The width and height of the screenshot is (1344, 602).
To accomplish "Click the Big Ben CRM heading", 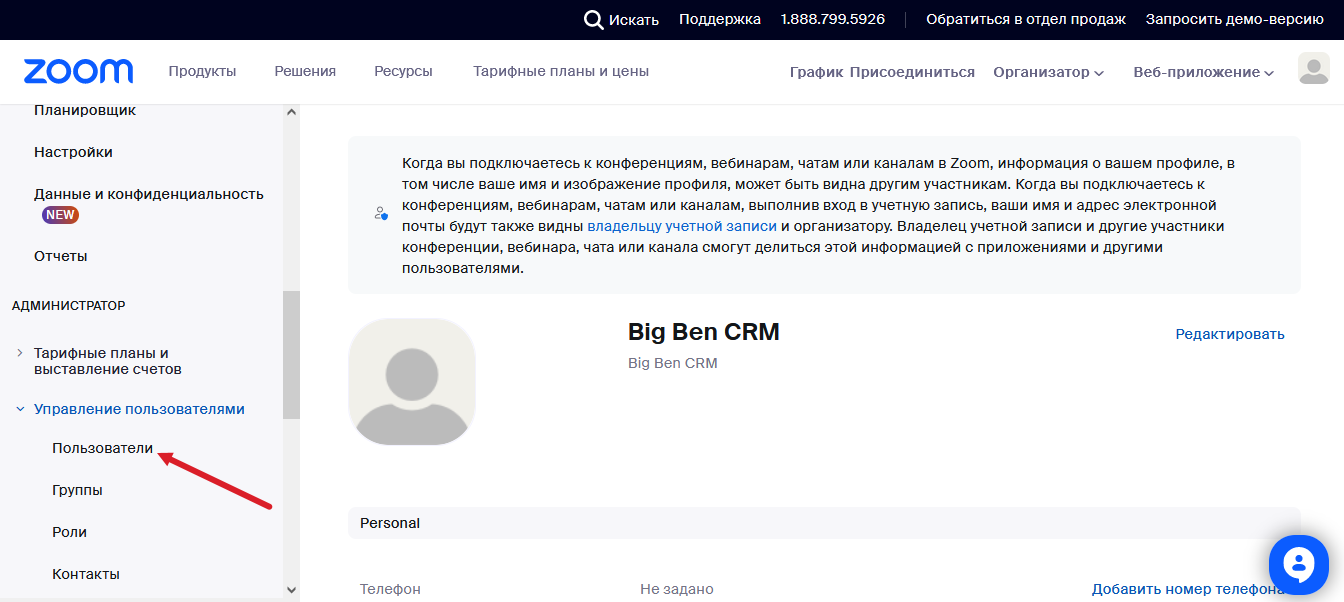I will (704, 332).
